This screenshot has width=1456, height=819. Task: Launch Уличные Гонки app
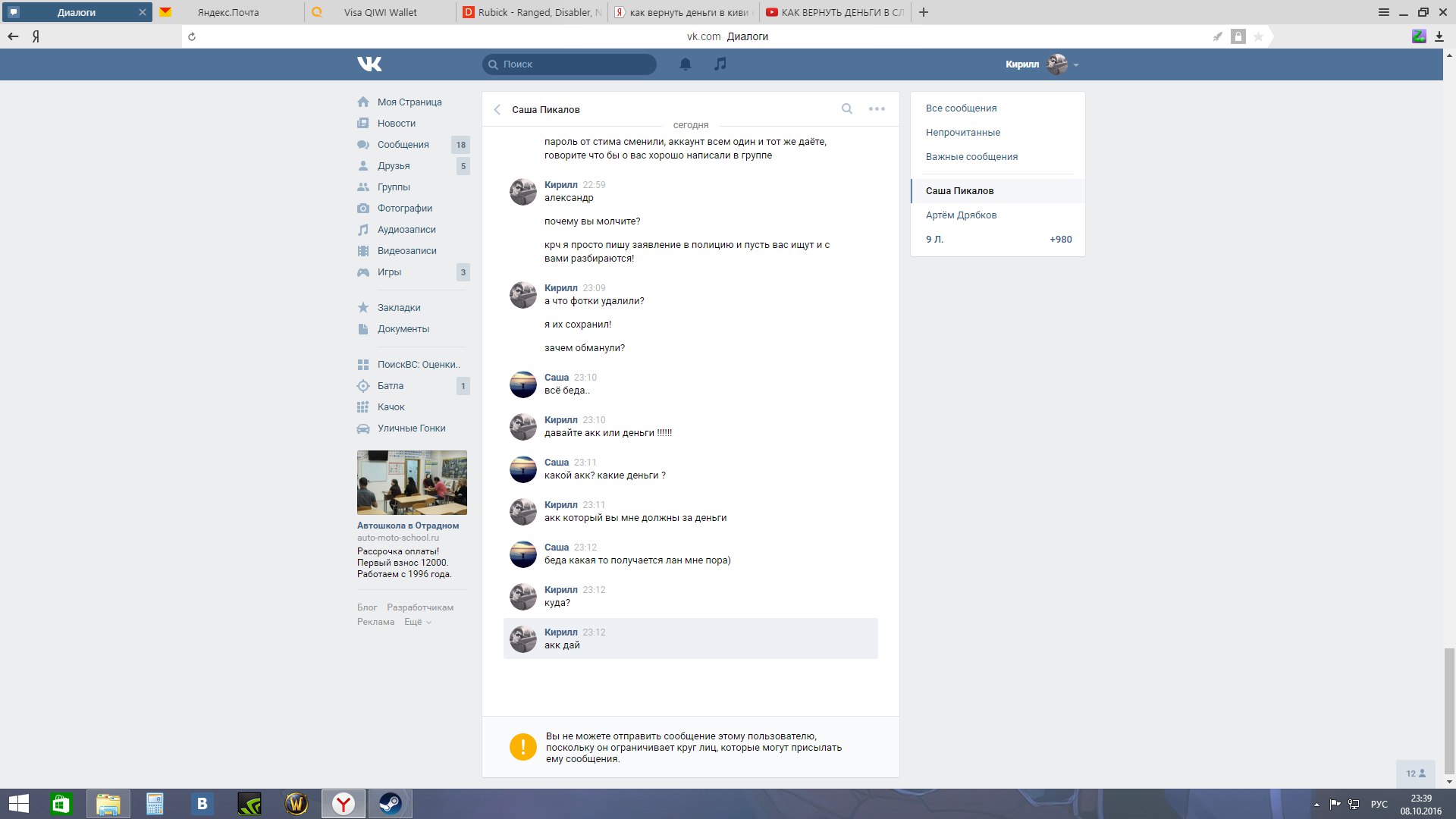pos(412,428)
